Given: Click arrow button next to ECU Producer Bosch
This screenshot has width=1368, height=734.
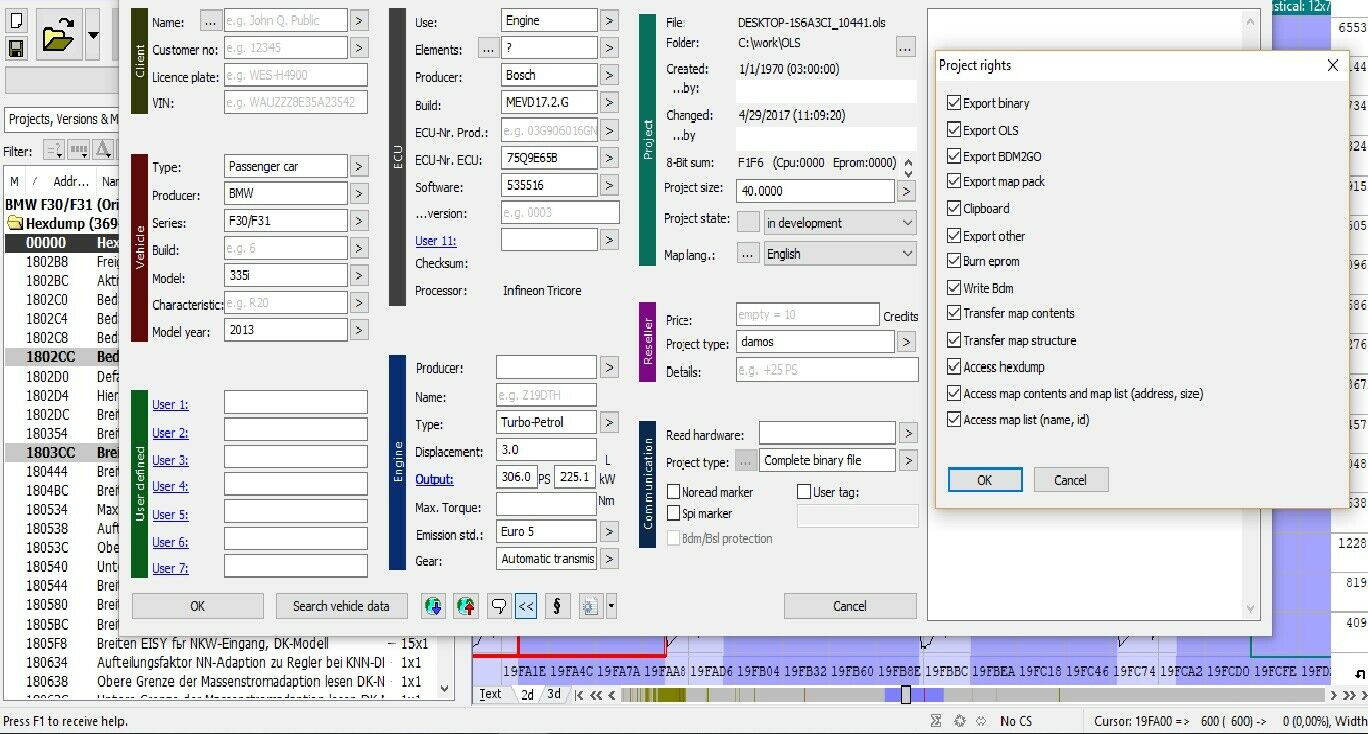Looking at the screenshot, I should [609, 75].
